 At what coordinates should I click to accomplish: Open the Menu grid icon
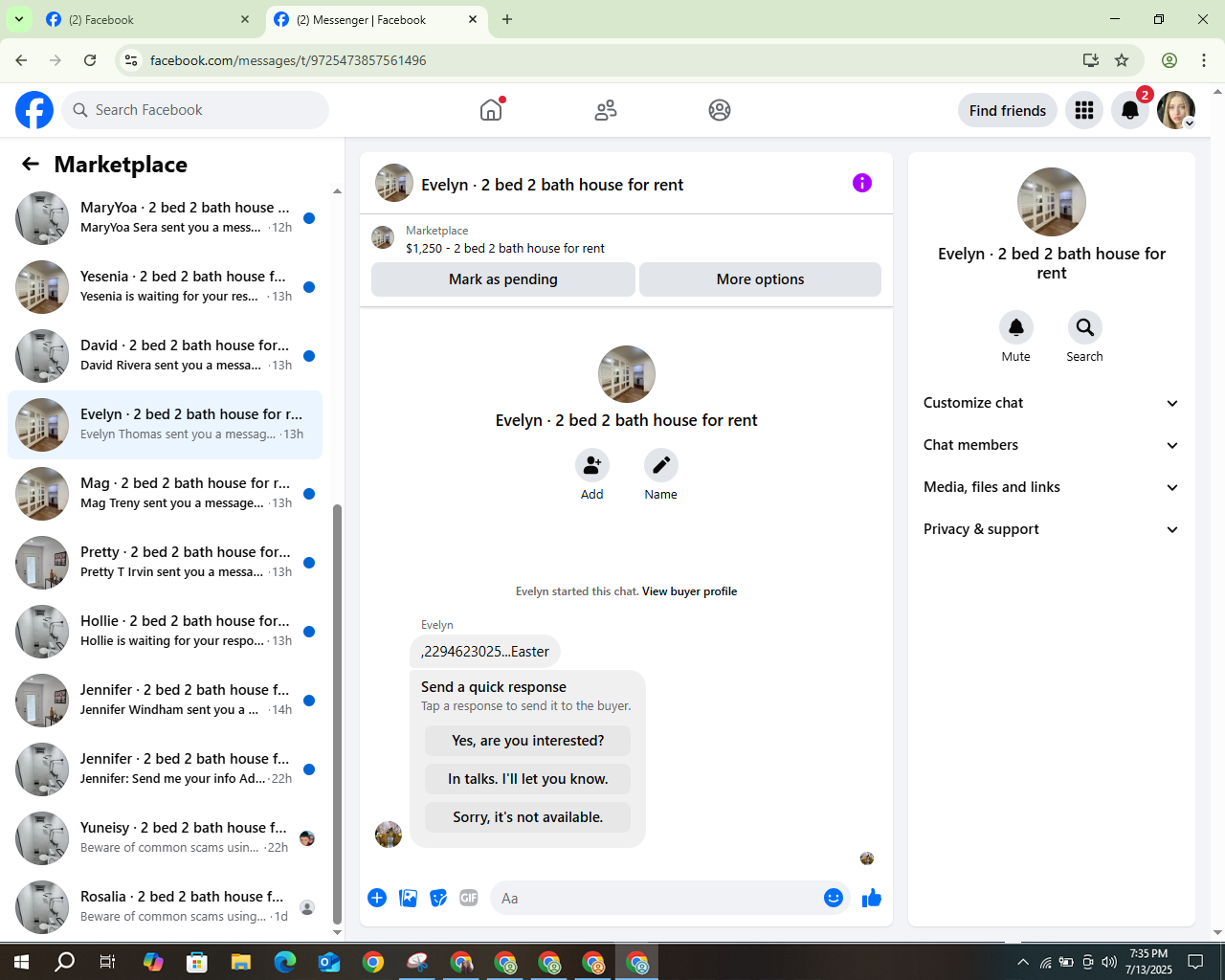click(1084, 110)
